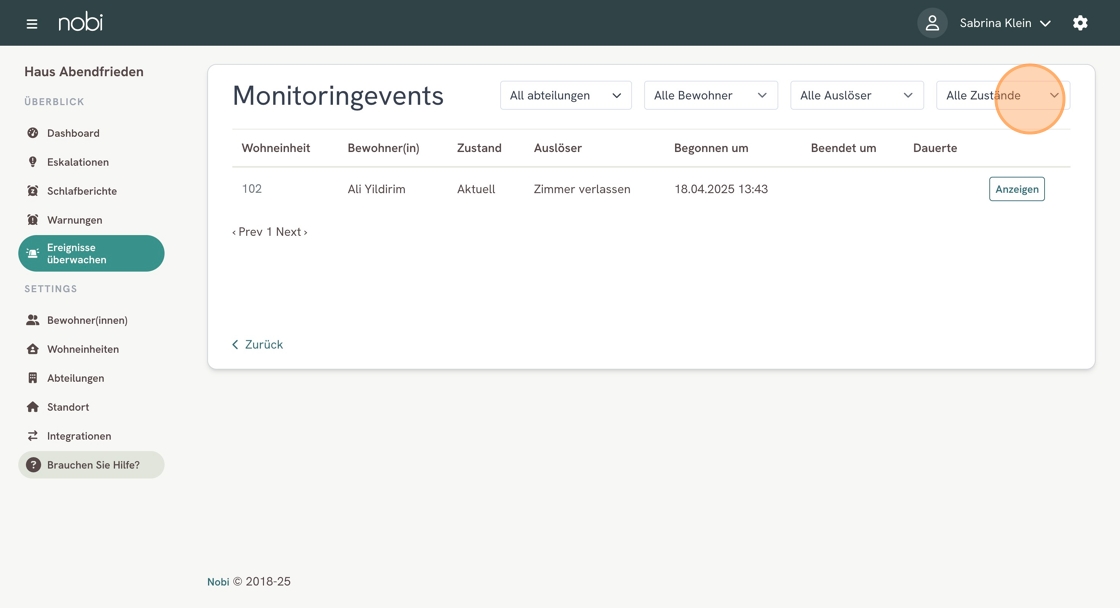Click the Prev pagination link
The width and height of the screenshot is (1120, 608).
tap(247, 231)
